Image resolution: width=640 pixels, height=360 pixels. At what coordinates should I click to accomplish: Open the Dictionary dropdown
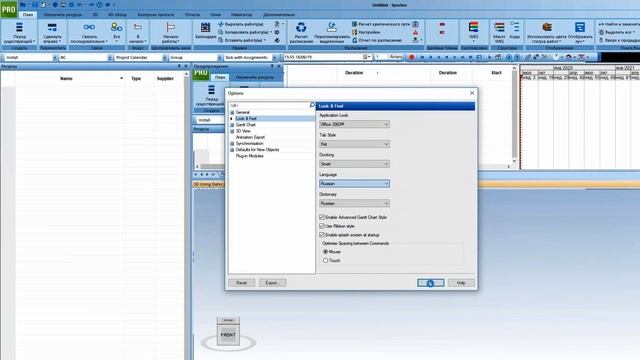(354, 203)
